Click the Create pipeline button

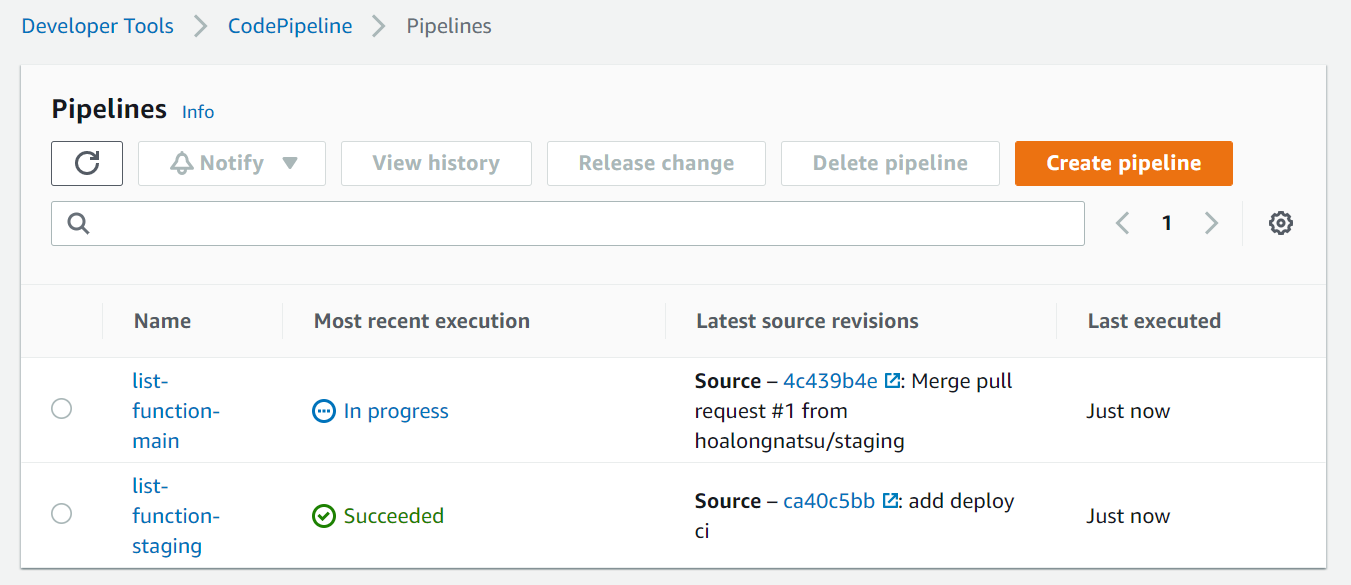click(1123, 163)
